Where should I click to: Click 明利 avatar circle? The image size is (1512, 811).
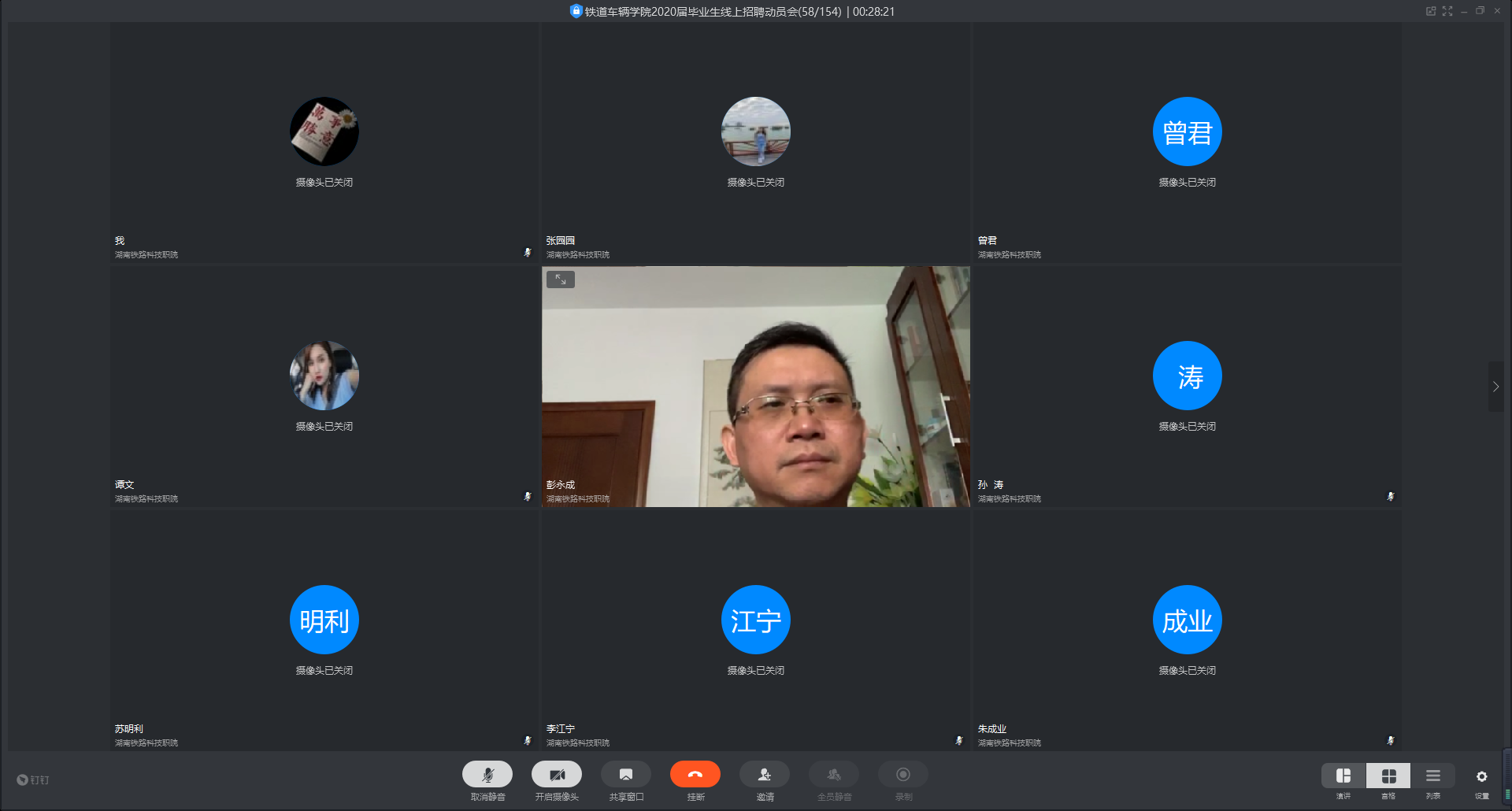point(324,620)
